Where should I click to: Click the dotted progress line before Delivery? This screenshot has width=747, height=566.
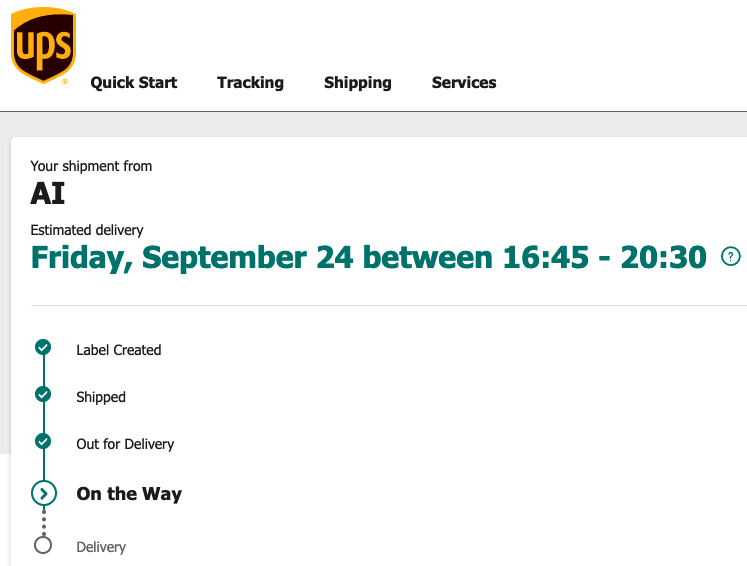pos(43,521)
